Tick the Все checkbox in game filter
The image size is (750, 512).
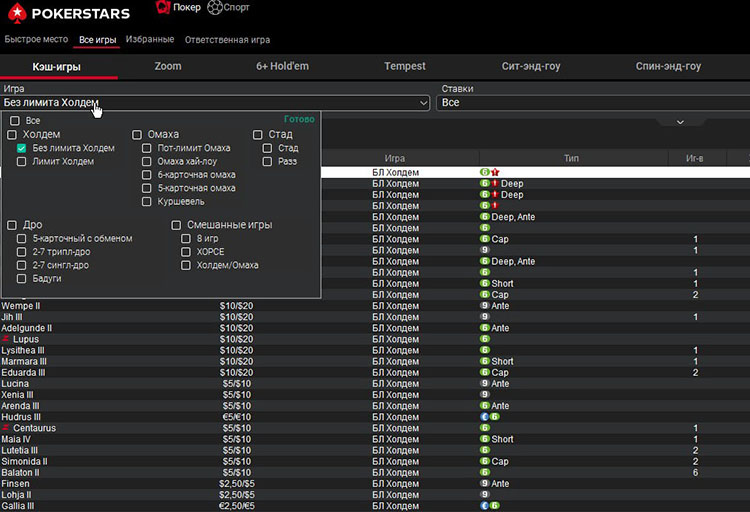tap(15, 121)
